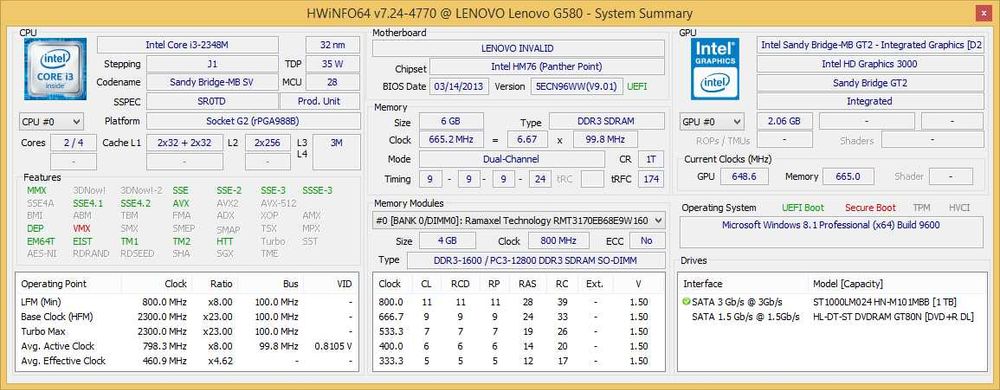
Task: Click the 35 W TDP value
Action: pos(332,64)
